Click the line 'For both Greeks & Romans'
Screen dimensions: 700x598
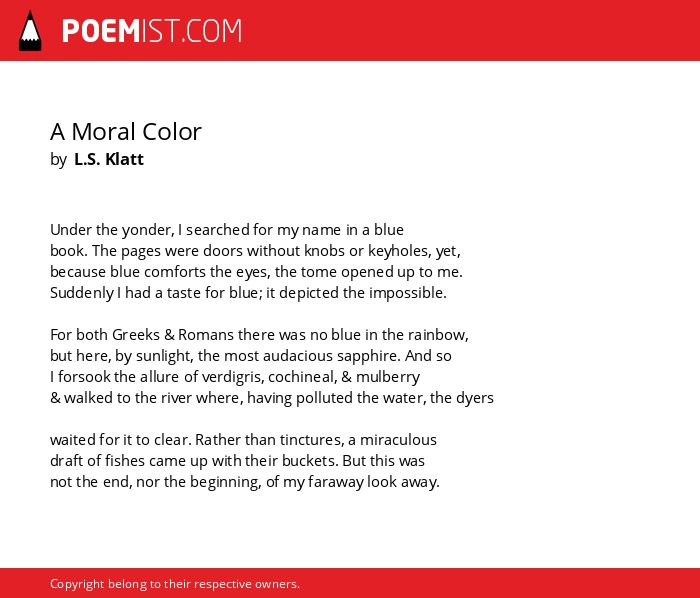[x=259, y=335]
